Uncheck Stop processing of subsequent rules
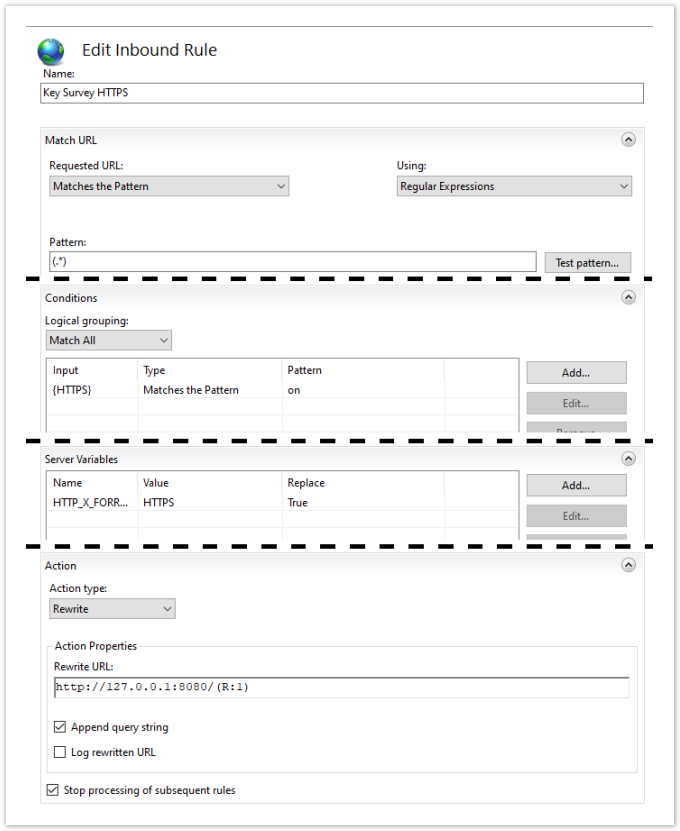This screenshot has width=680, height=831. coord(53,790)
